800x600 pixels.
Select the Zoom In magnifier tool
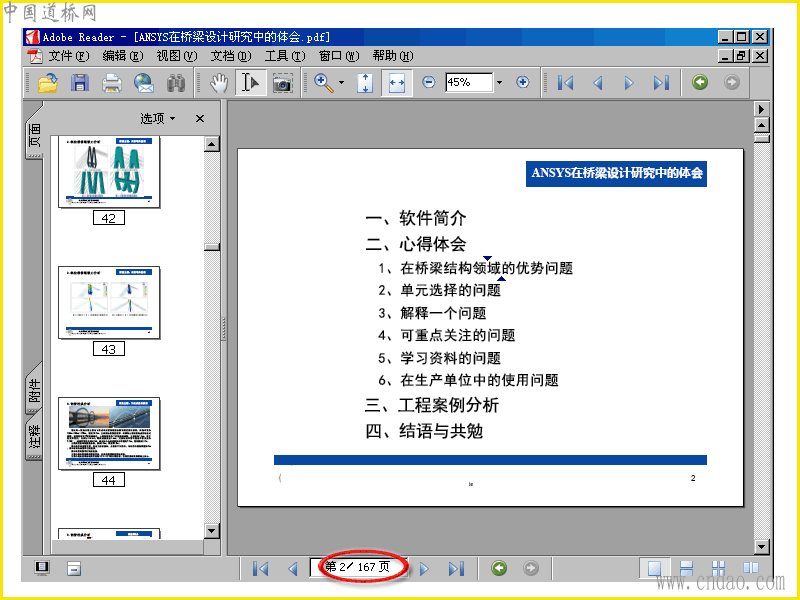(x=323, y=83)
